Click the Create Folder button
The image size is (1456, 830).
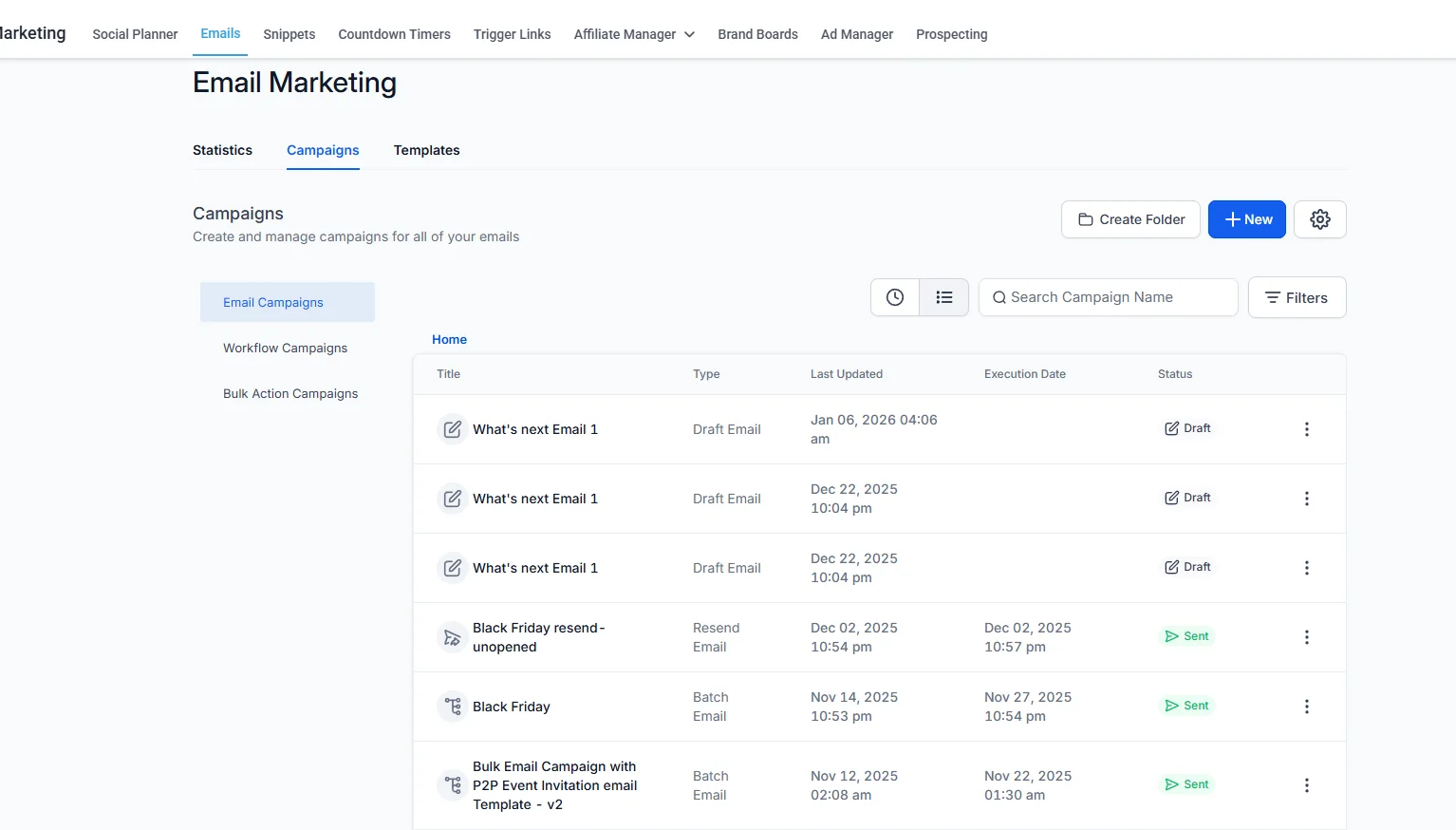1130,219
